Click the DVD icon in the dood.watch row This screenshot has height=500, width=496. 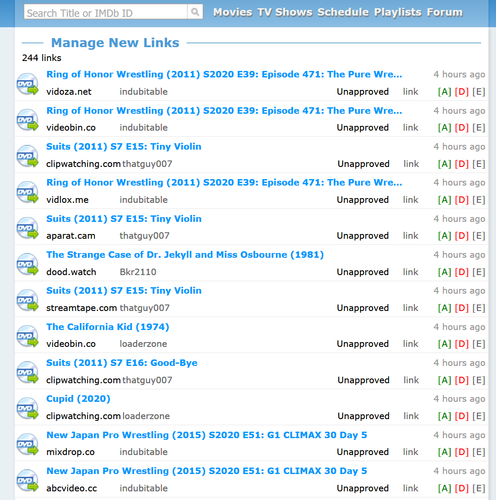pos(28,264)
